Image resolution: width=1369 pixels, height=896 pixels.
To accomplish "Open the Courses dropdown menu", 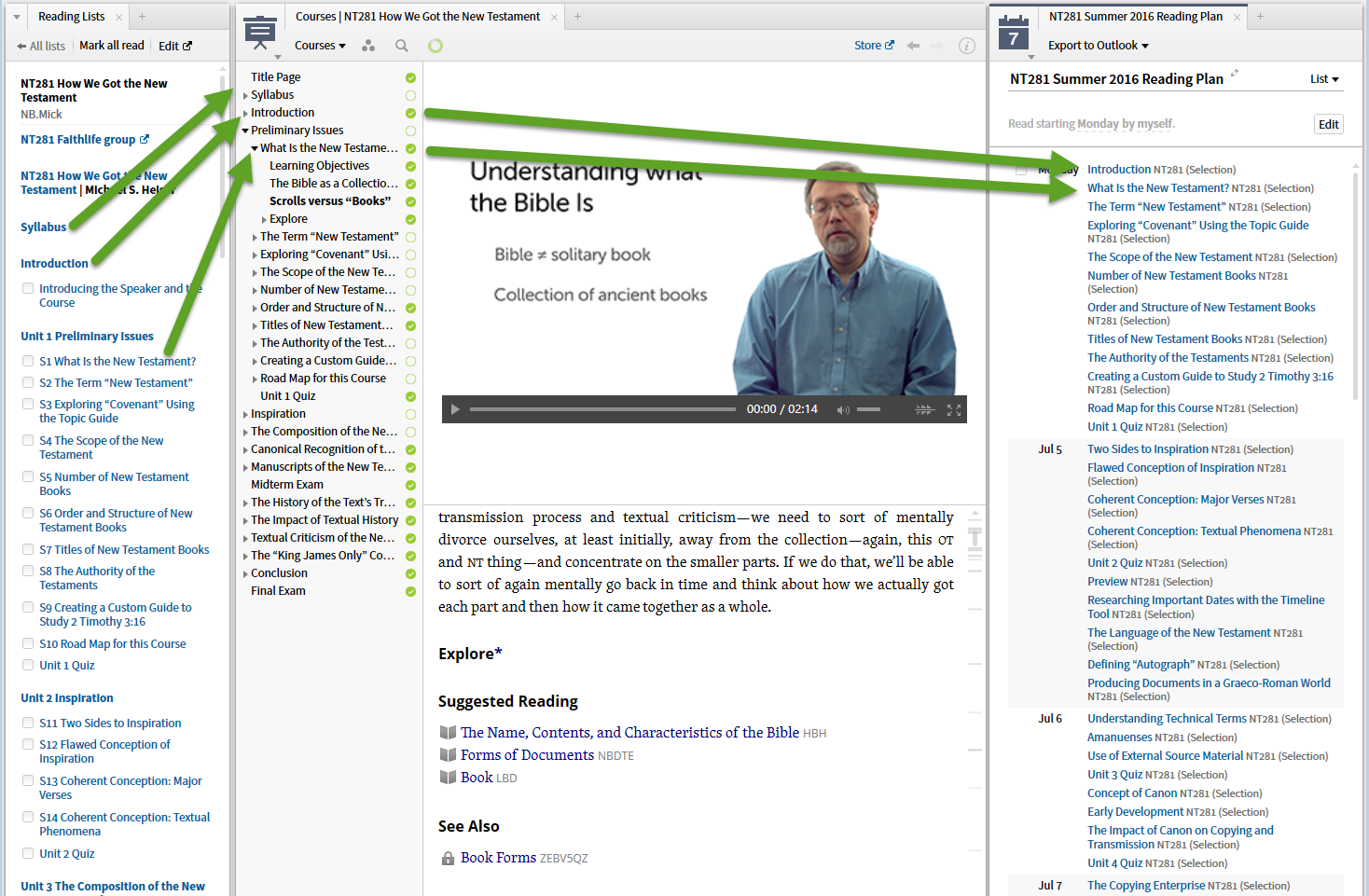I will (x=320, y=46).
